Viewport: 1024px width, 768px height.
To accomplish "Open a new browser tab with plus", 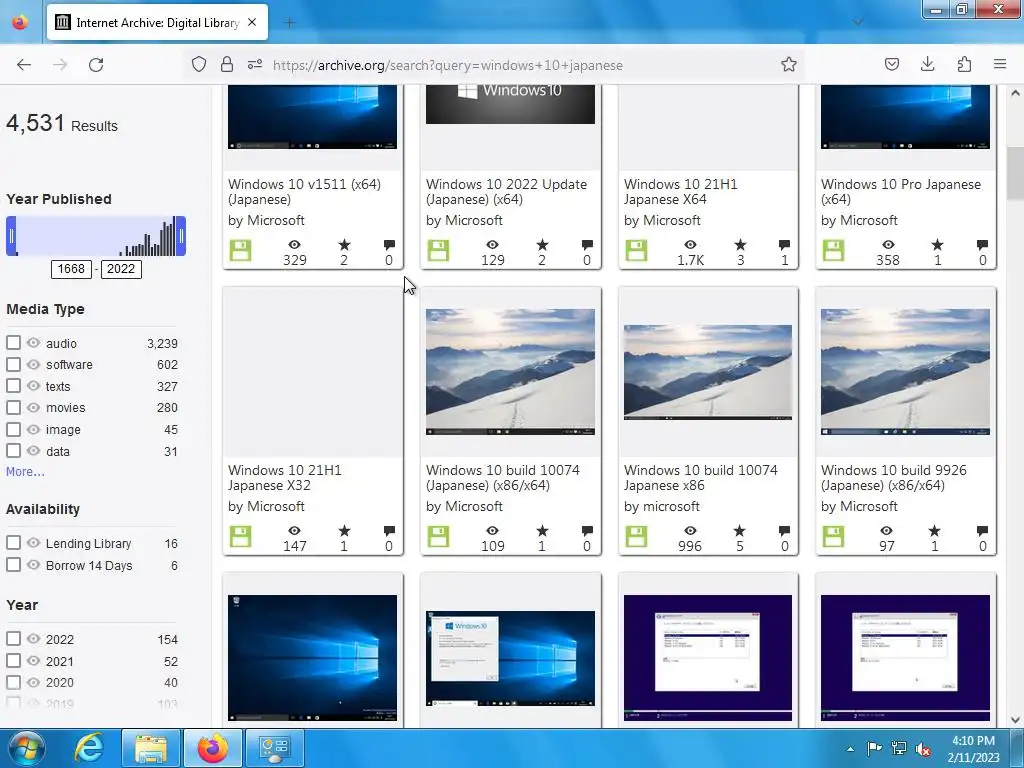I will 289,23.
